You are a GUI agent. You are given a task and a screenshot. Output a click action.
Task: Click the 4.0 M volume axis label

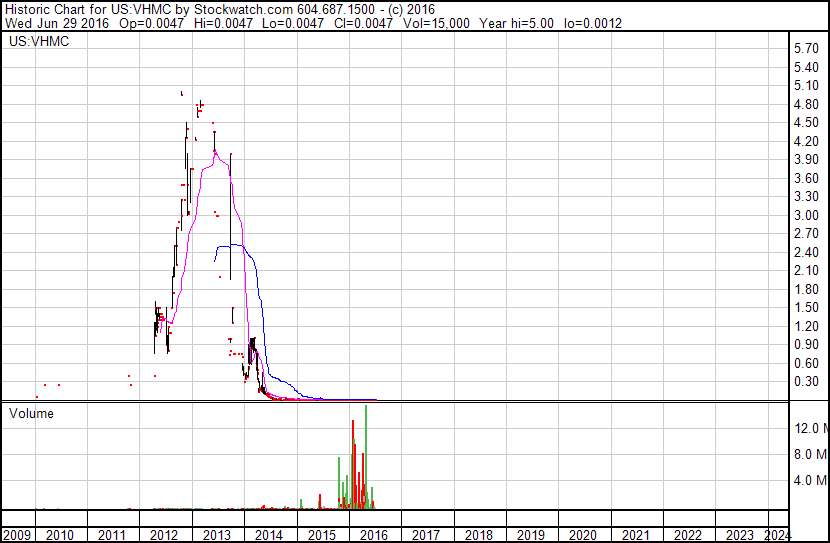tap(811, 480)
